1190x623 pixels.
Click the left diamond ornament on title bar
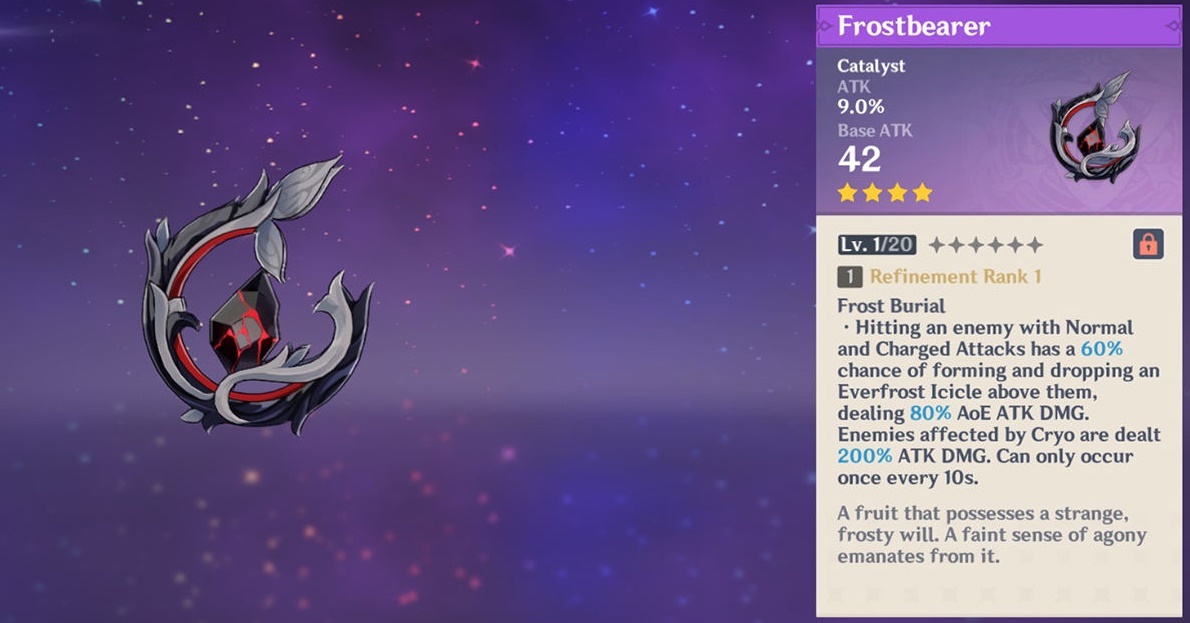(825, 27)
